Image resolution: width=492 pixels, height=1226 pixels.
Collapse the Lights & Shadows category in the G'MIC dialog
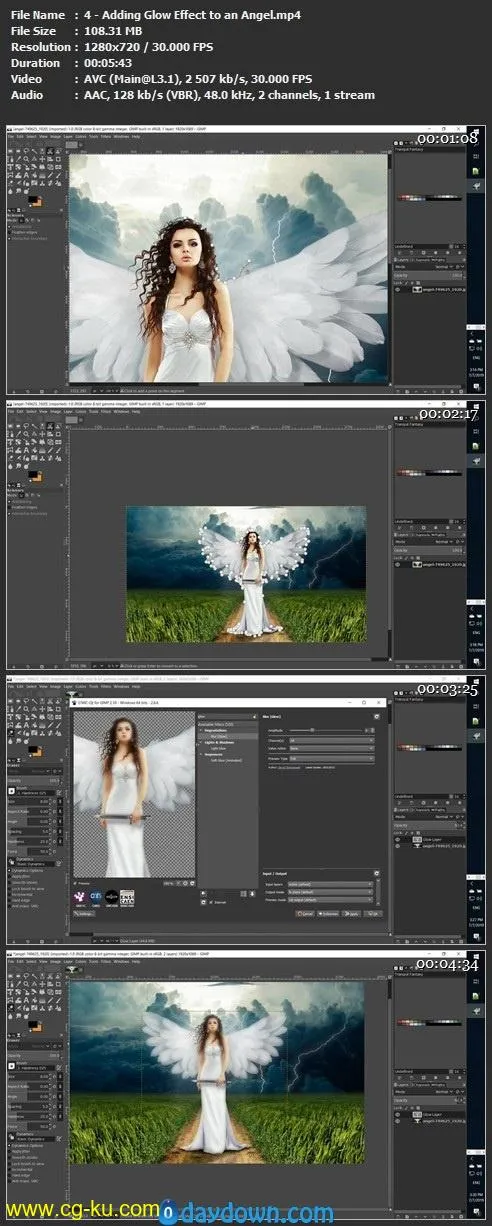(x=201, y=742)
